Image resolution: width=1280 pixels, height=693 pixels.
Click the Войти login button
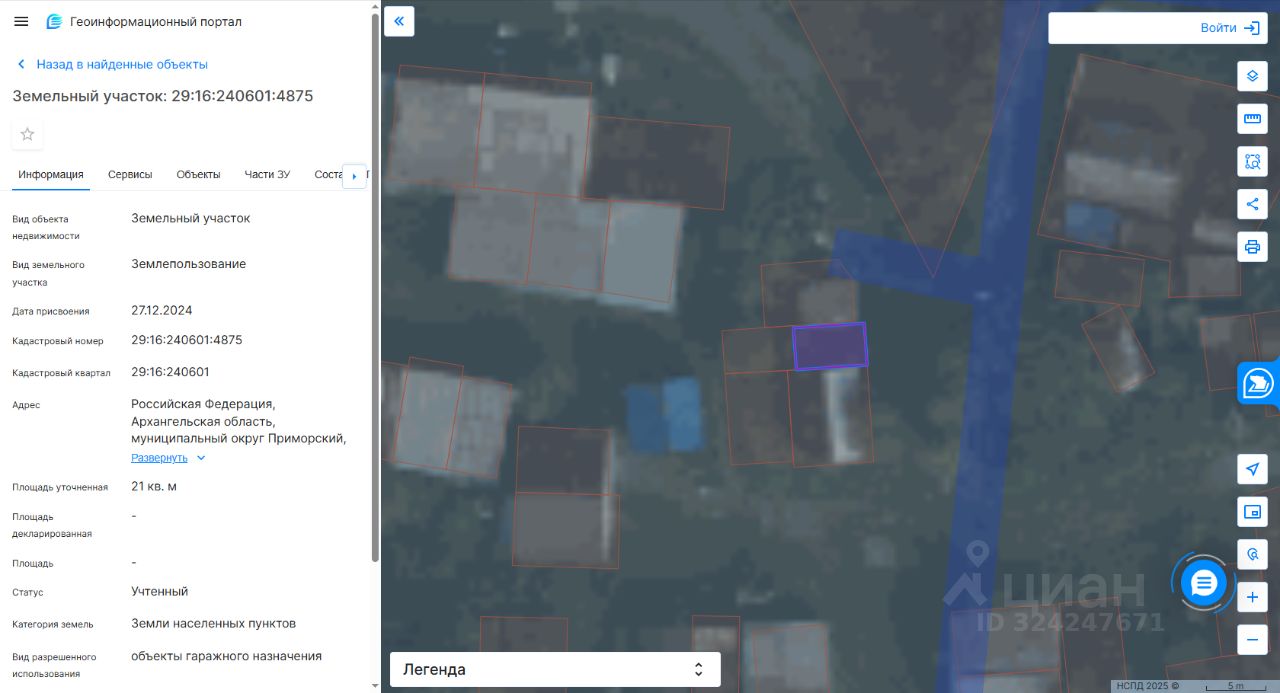point(1155,28)
